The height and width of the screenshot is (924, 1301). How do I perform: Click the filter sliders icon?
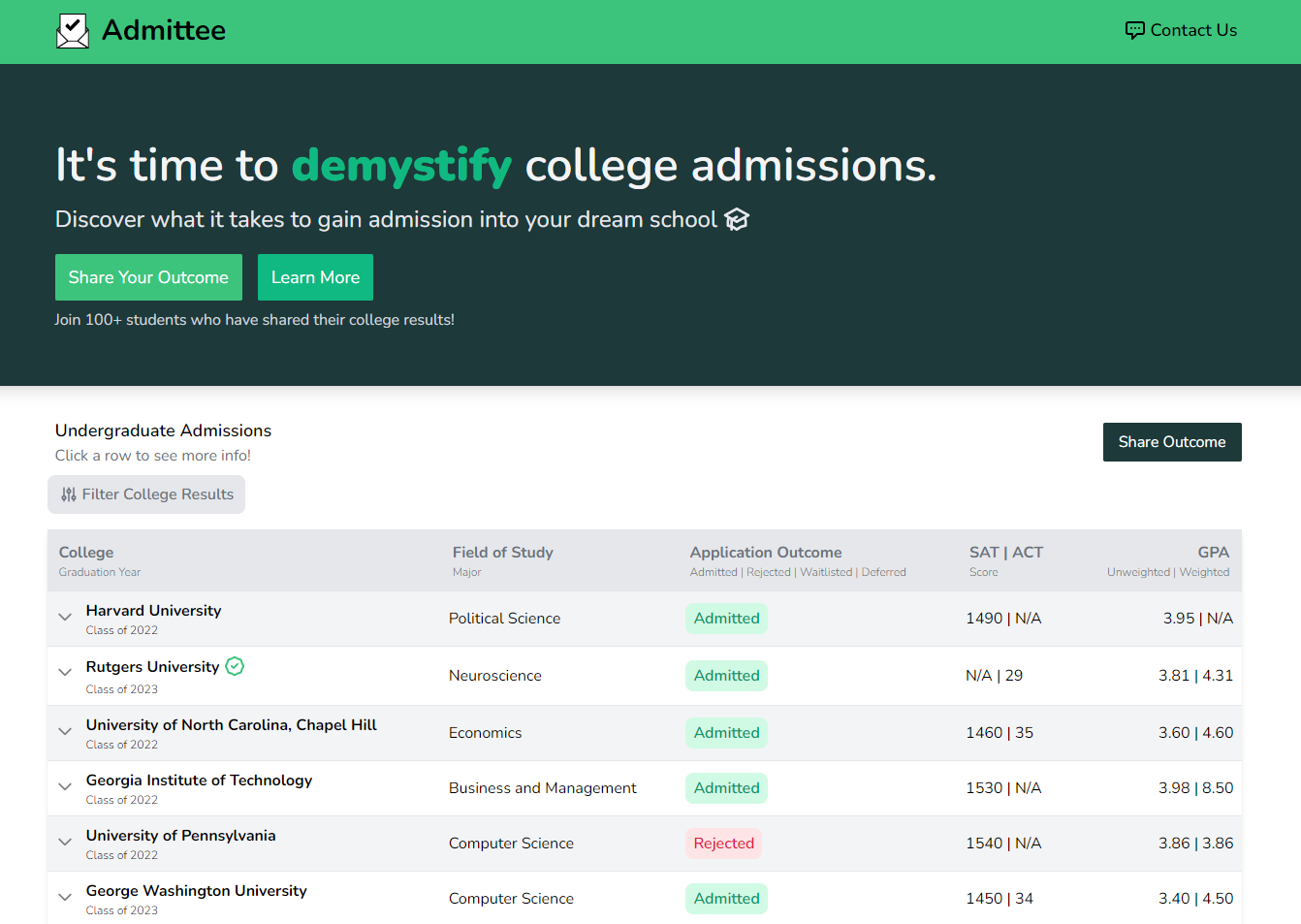click(x=69, y=494)
